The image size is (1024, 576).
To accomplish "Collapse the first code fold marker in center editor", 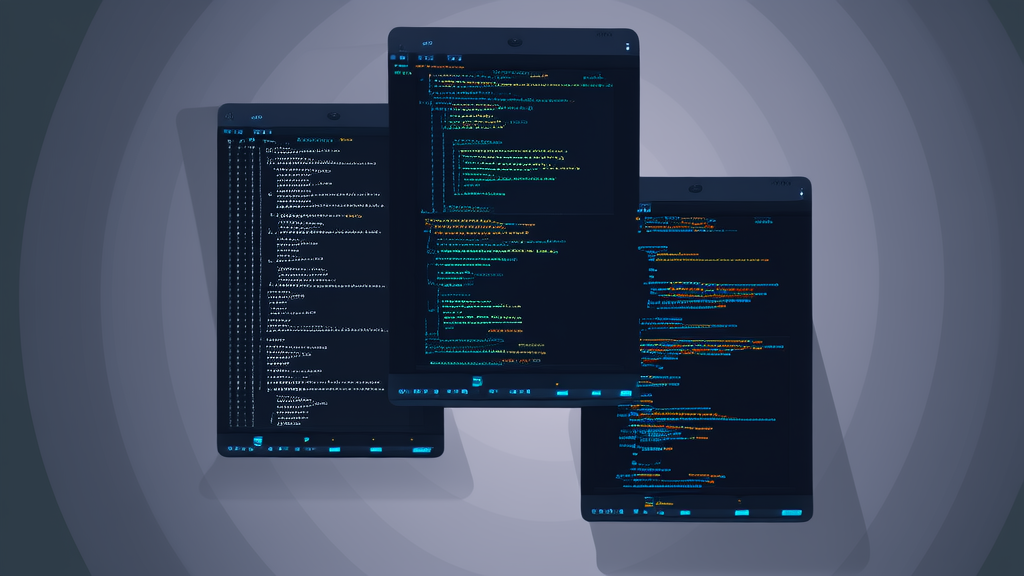I will (x=430, y=77).
